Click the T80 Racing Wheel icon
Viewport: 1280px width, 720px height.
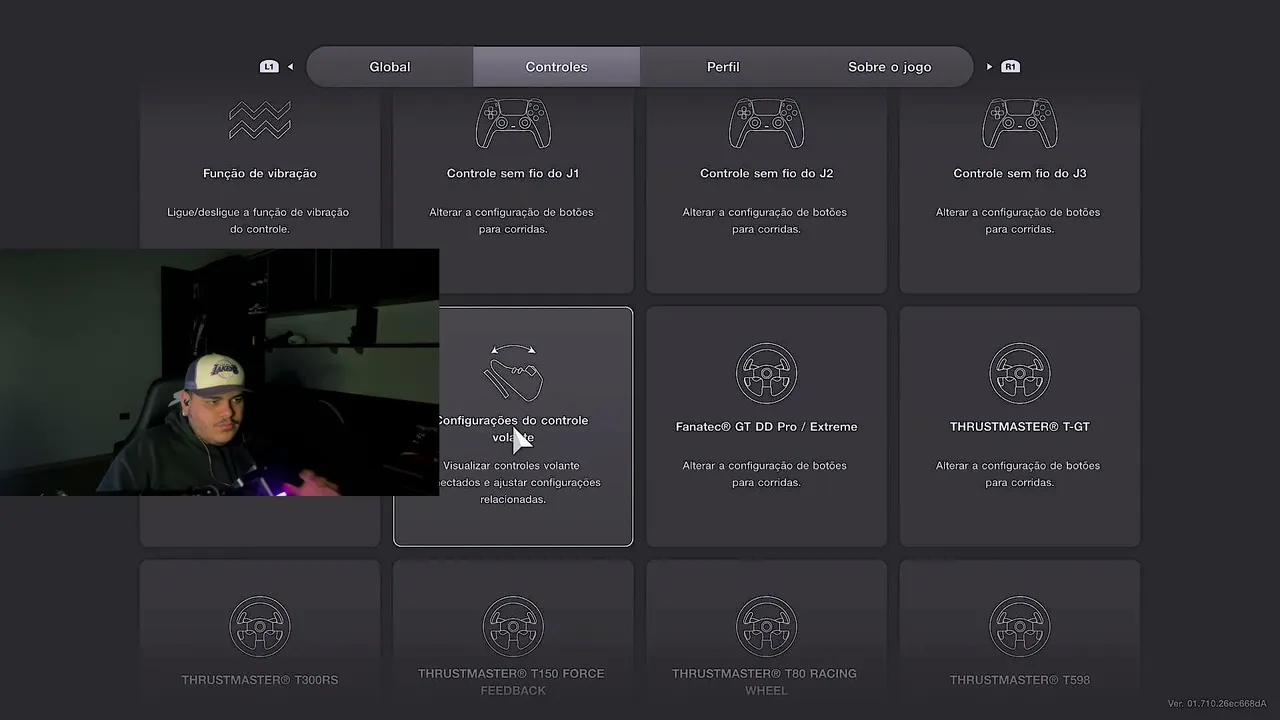click(766, 627)
